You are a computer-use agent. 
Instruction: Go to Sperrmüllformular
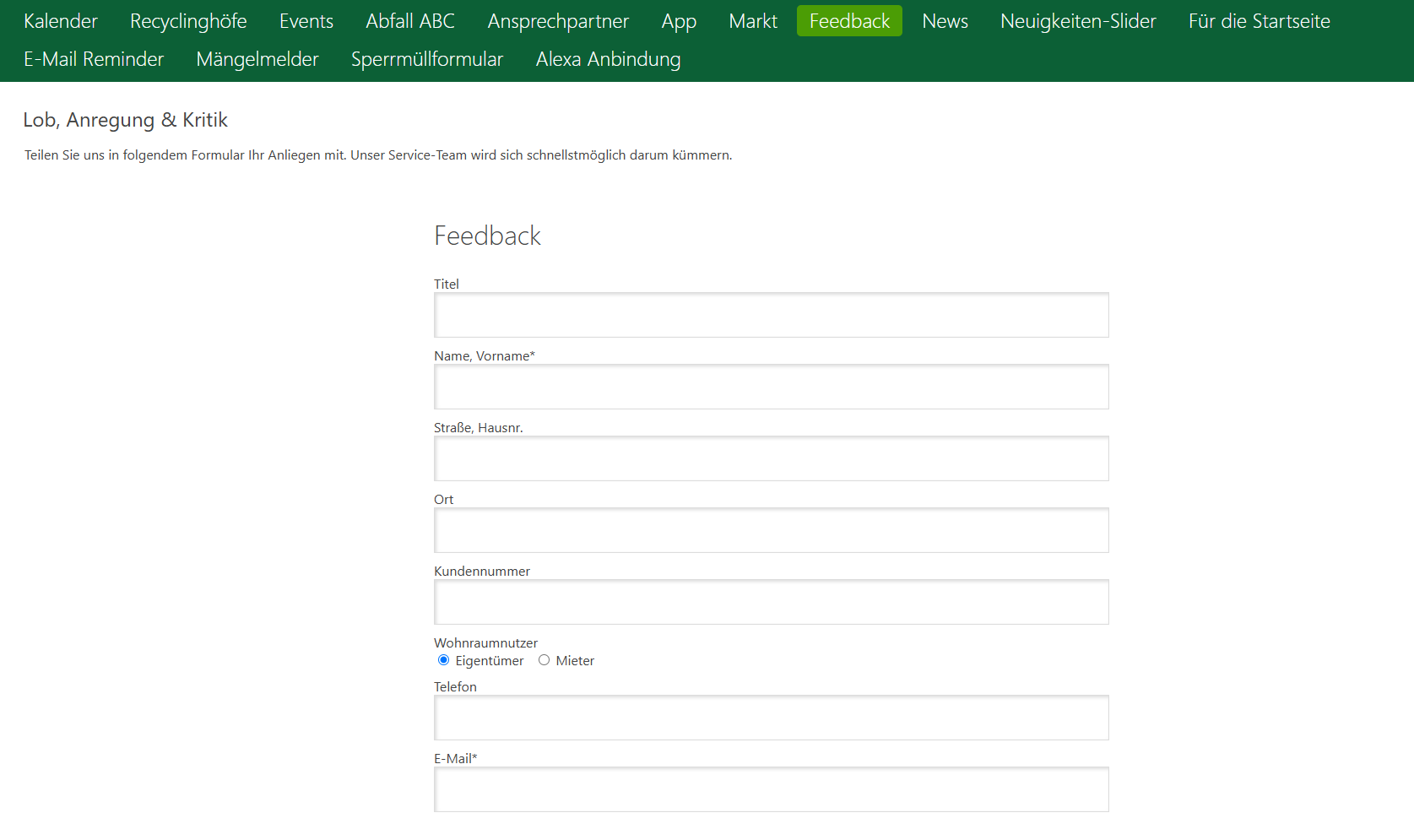tap(427, 59)
